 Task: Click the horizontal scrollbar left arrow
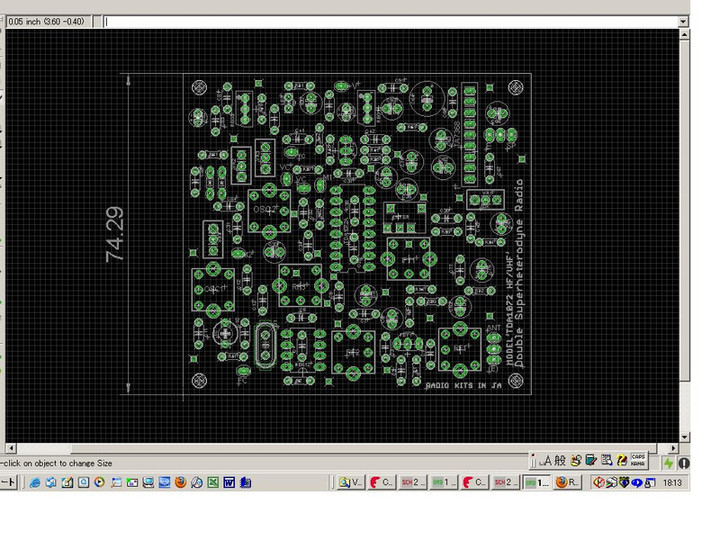(12, 447)
